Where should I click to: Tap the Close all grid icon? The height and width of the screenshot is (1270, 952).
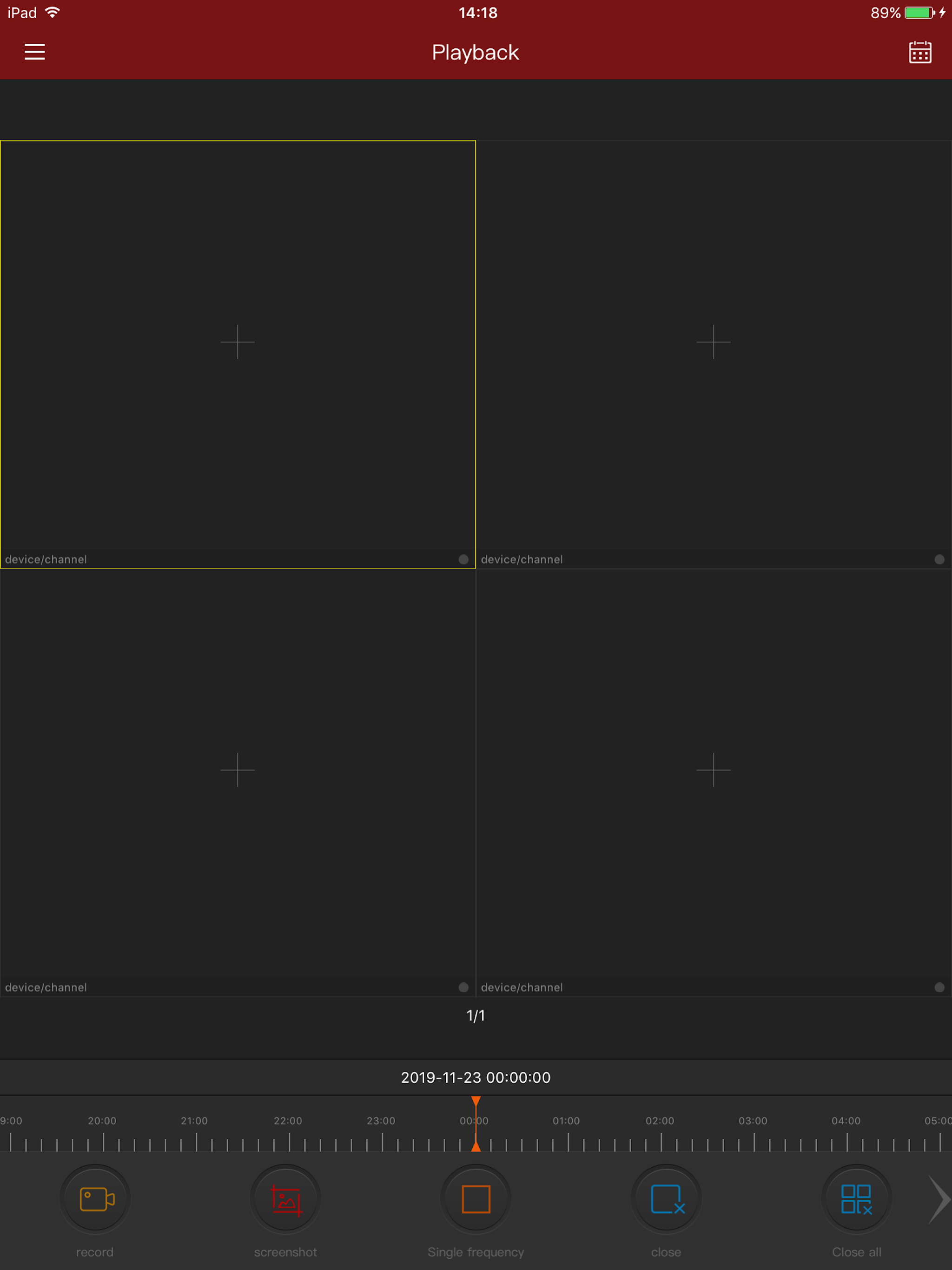coord(856,1199)
